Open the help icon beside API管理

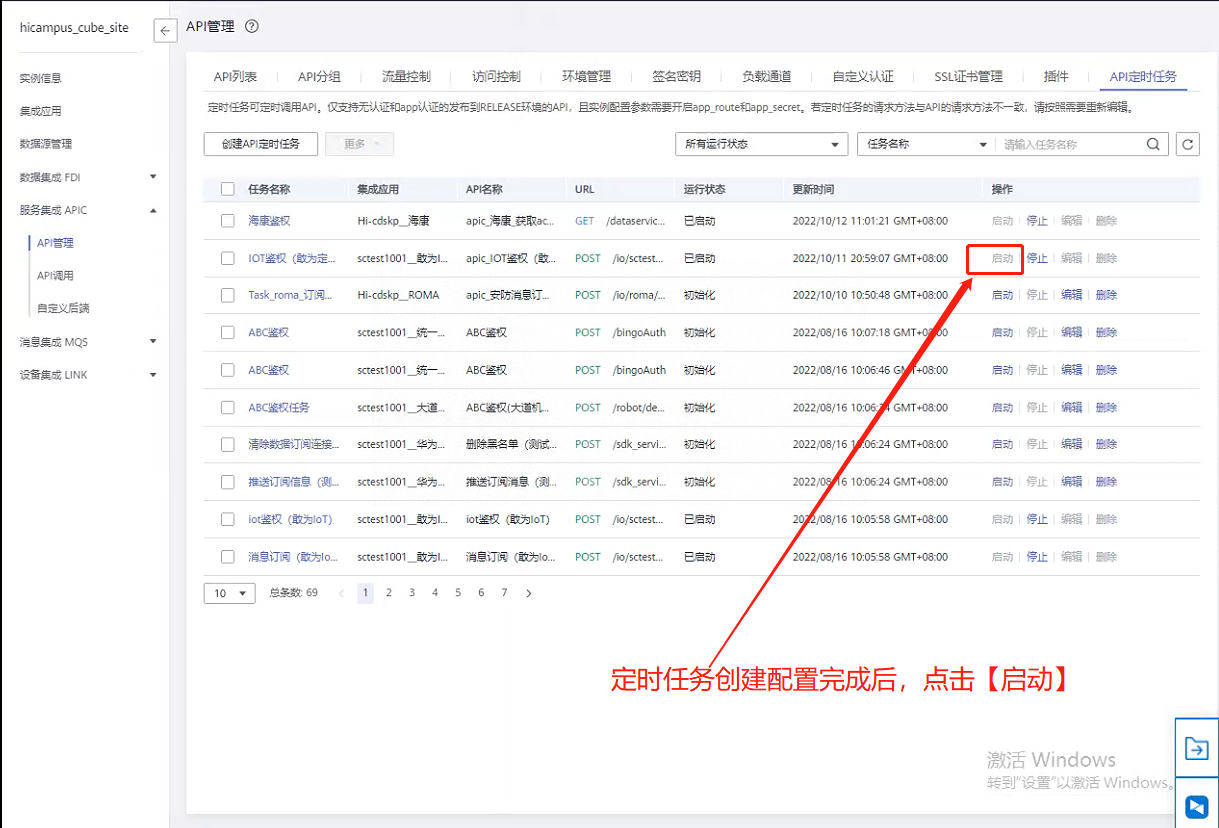pos(252,27)
